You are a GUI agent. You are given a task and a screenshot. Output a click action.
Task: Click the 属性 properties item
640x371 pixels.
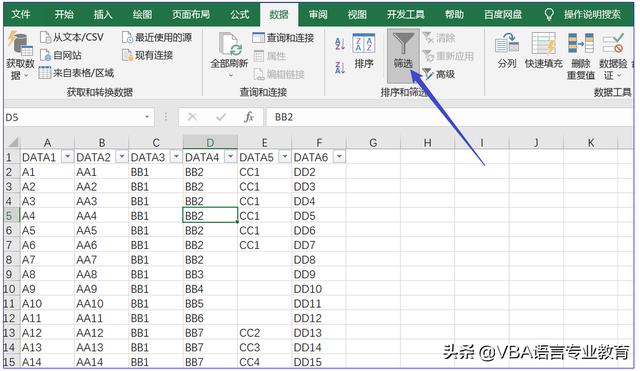pos(269,56)
